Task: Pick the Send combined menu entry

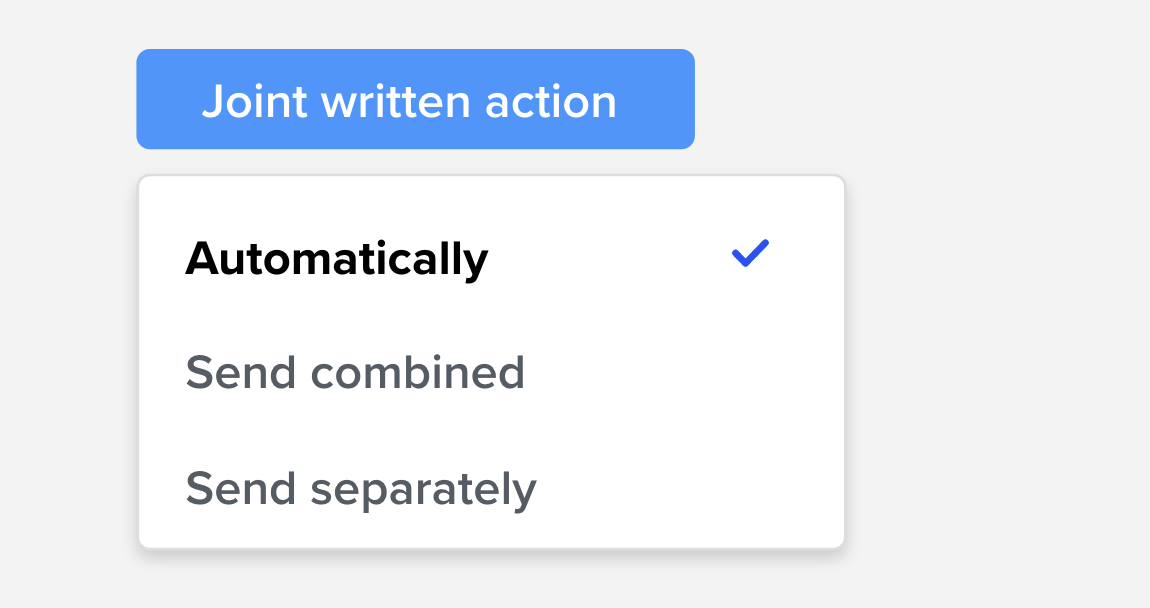Action: pos(355,373)
